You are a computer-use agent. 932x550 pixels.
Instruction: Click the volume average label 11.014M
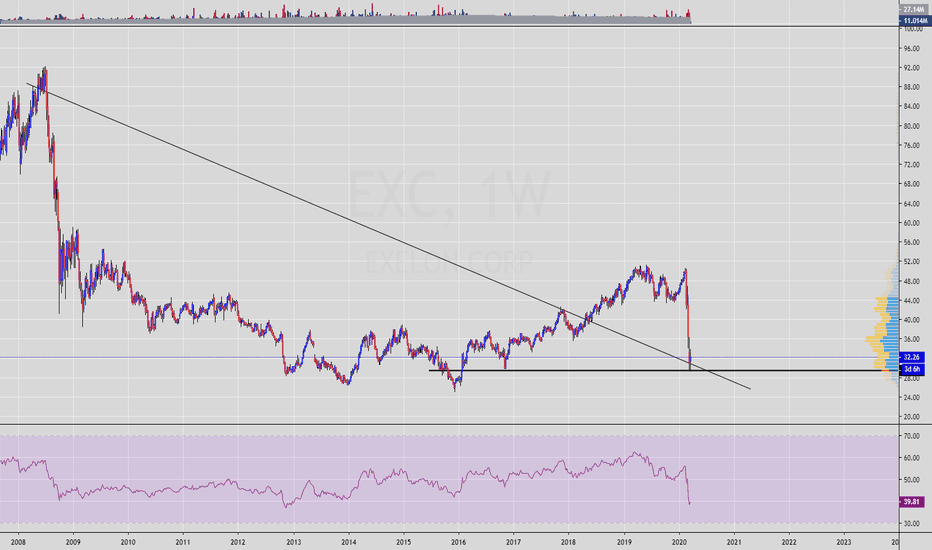coord(913,21)
